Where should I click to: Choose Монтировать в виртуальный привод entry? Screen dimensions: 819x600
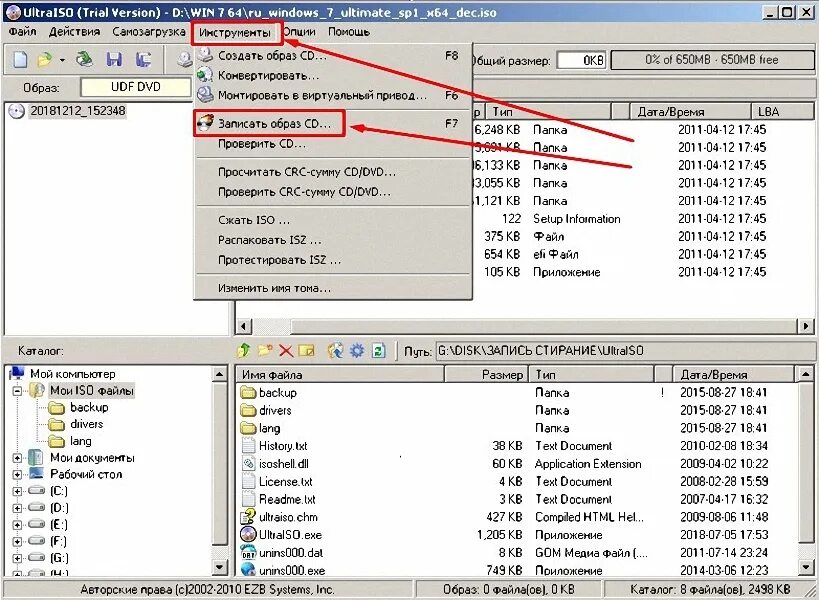pyautogui.click(x=333, y=96)
